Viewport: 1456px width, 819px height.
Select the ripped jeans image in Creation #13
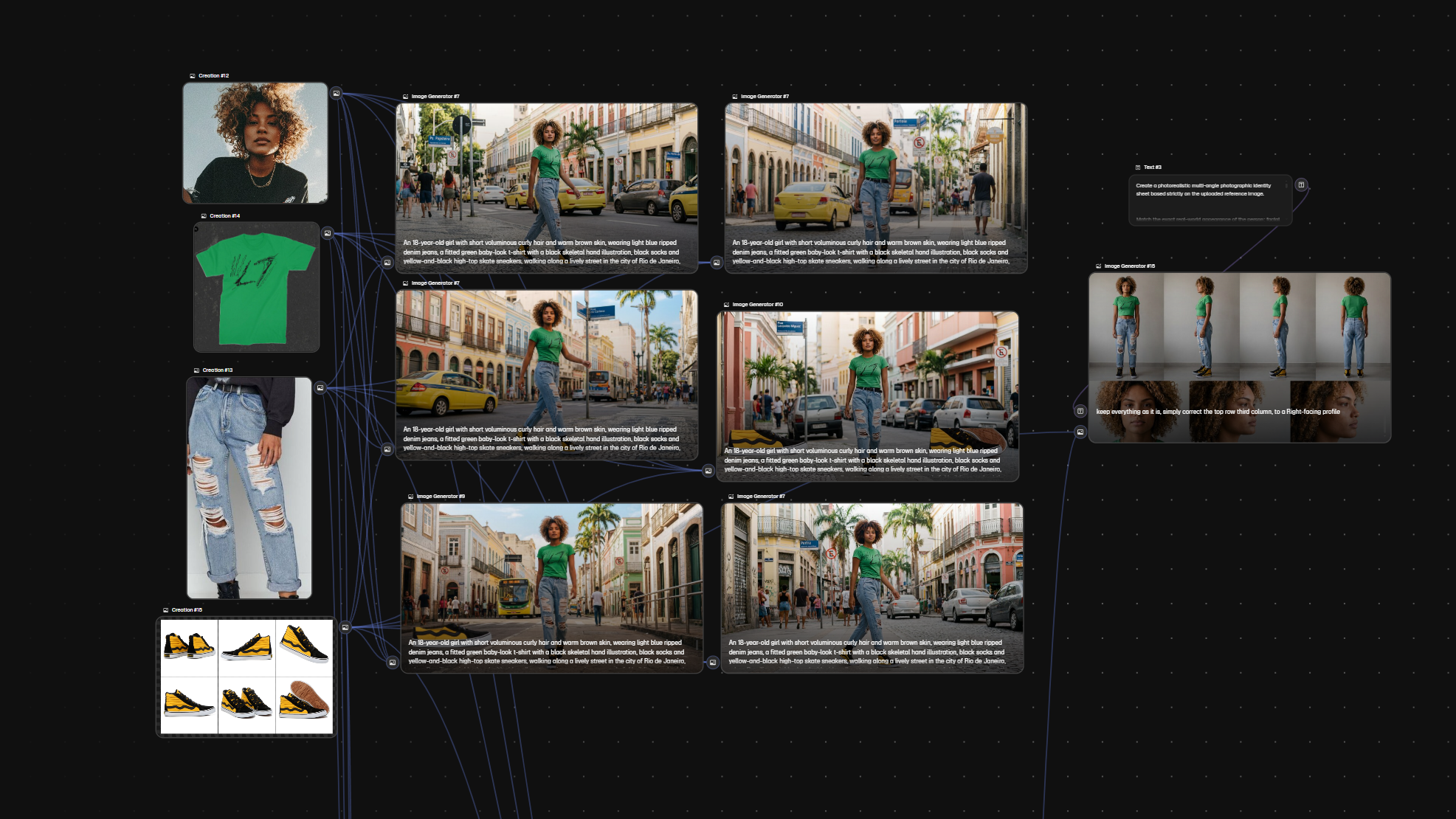coord(249,488)
